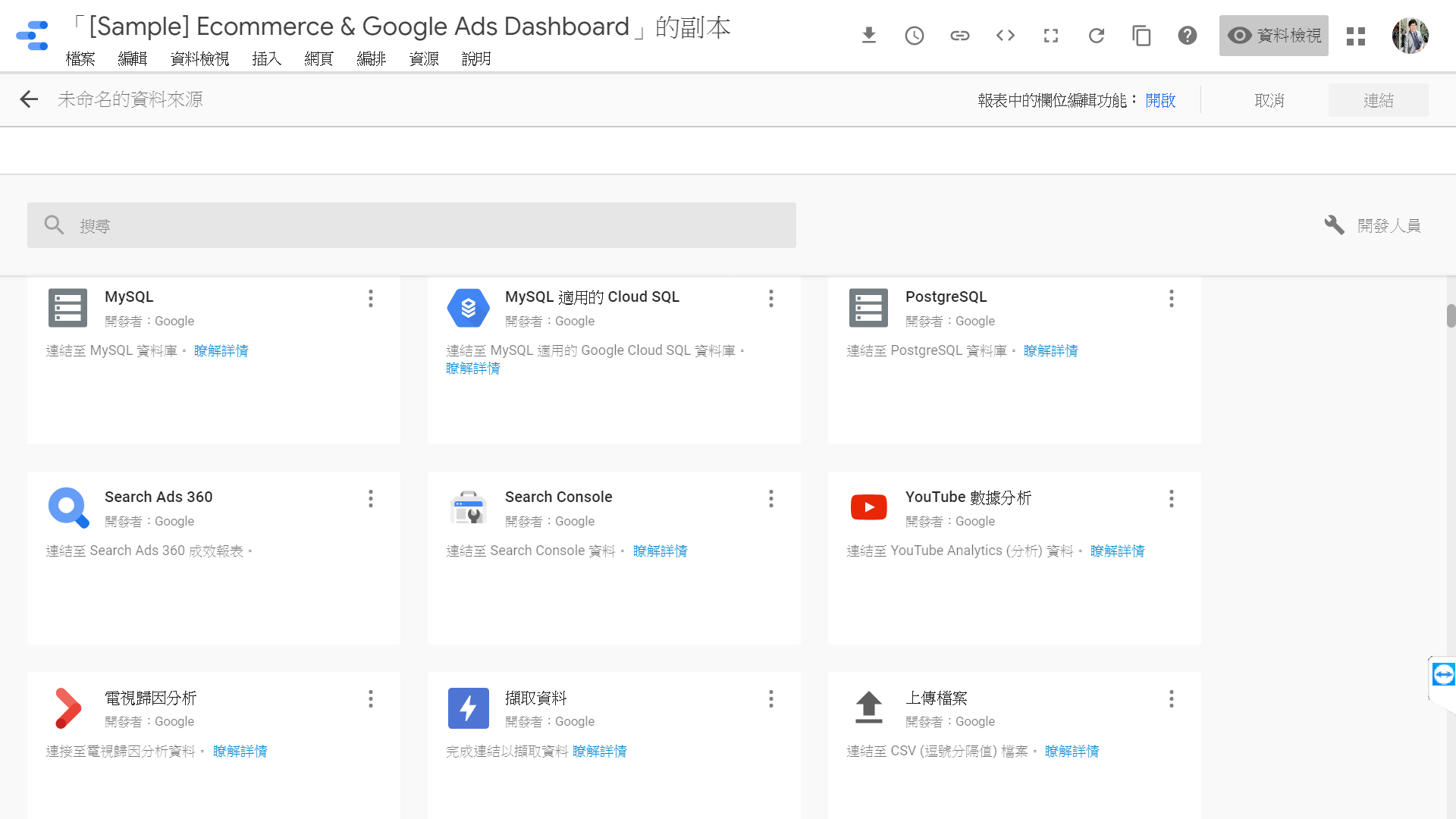Open the Google apps grid icon
This screenshot has width=1456, height=819.
[x=1356, y=36]
